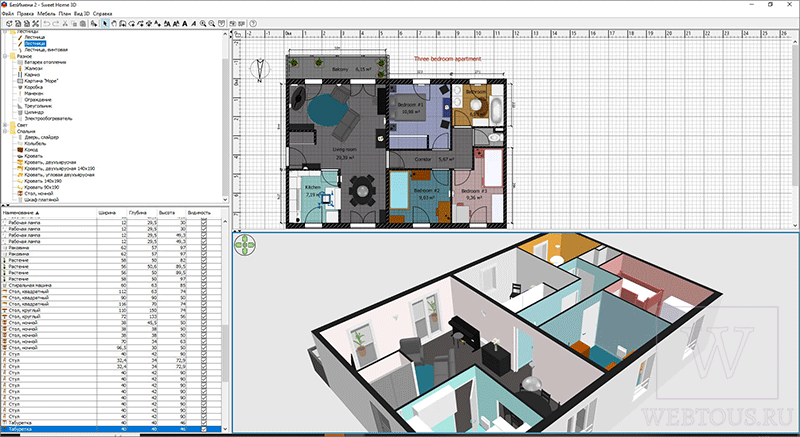The height and width of the screenshot is (437, 800).
Task: Click the catalog tree vertical scrollbar
Action: (x=225, y=117)
